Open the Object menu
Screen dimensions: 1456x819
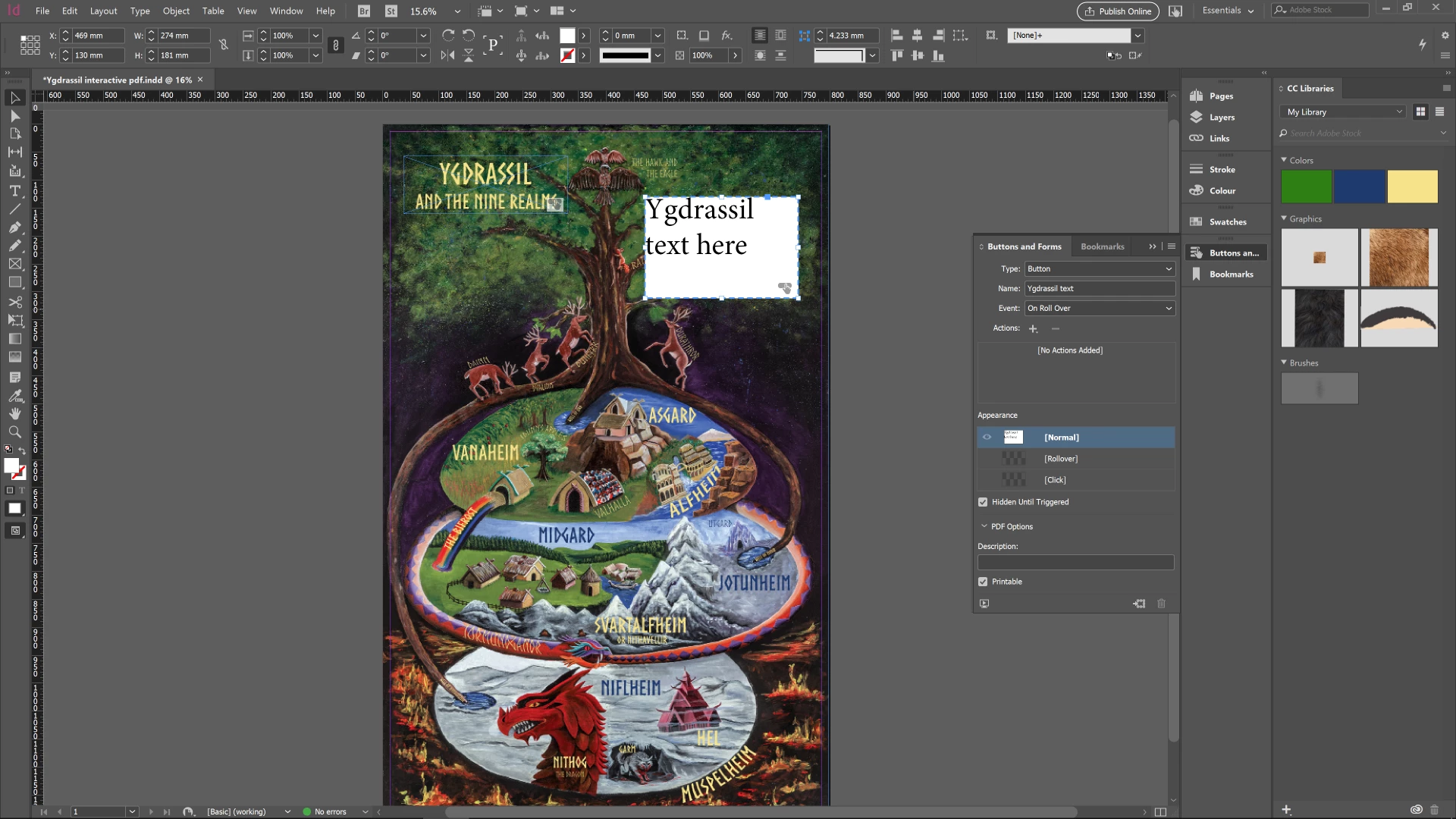click(x=176, y=11)
